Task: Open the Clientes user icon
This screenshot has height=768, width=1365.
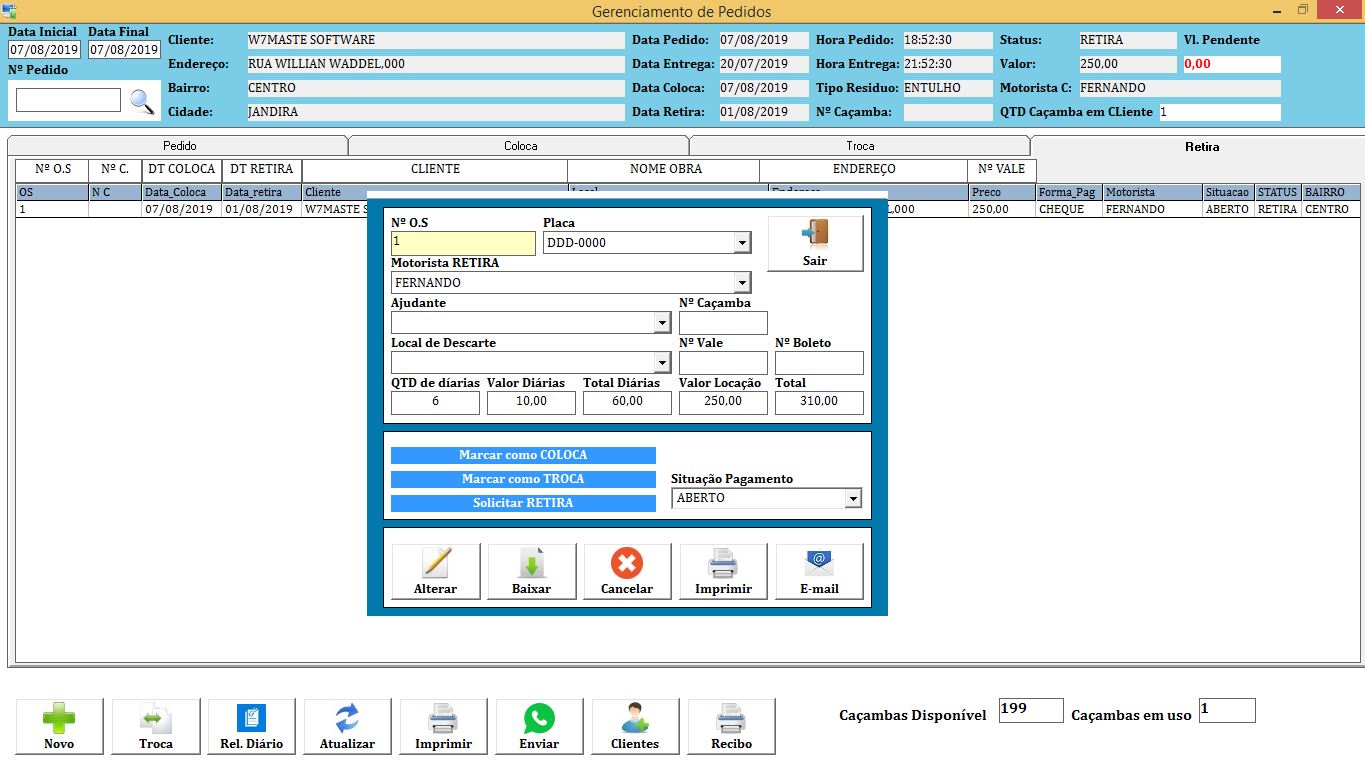Action: (635, 719)
